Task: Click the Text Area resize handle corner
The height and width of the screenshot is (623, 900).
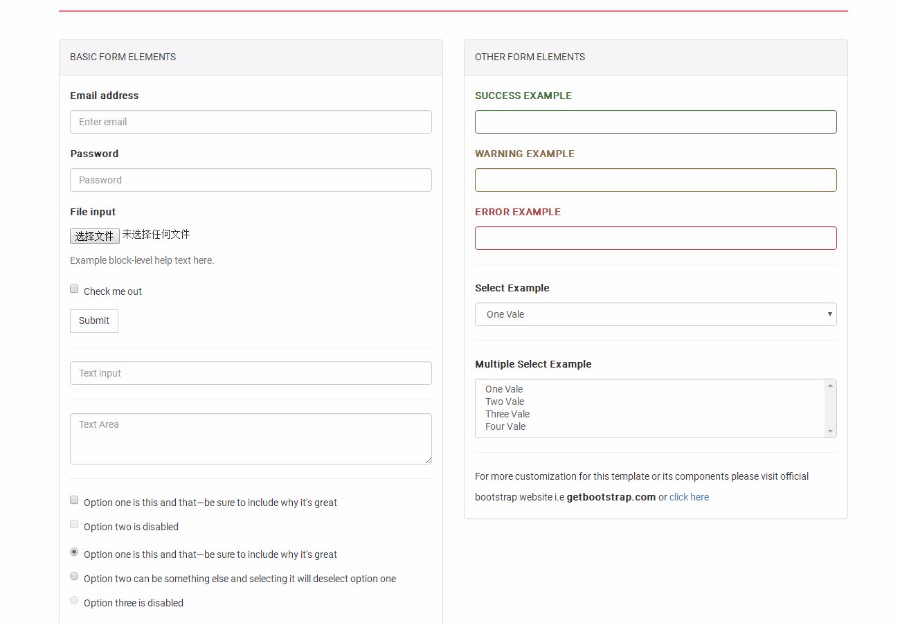Action: (428, 461)
